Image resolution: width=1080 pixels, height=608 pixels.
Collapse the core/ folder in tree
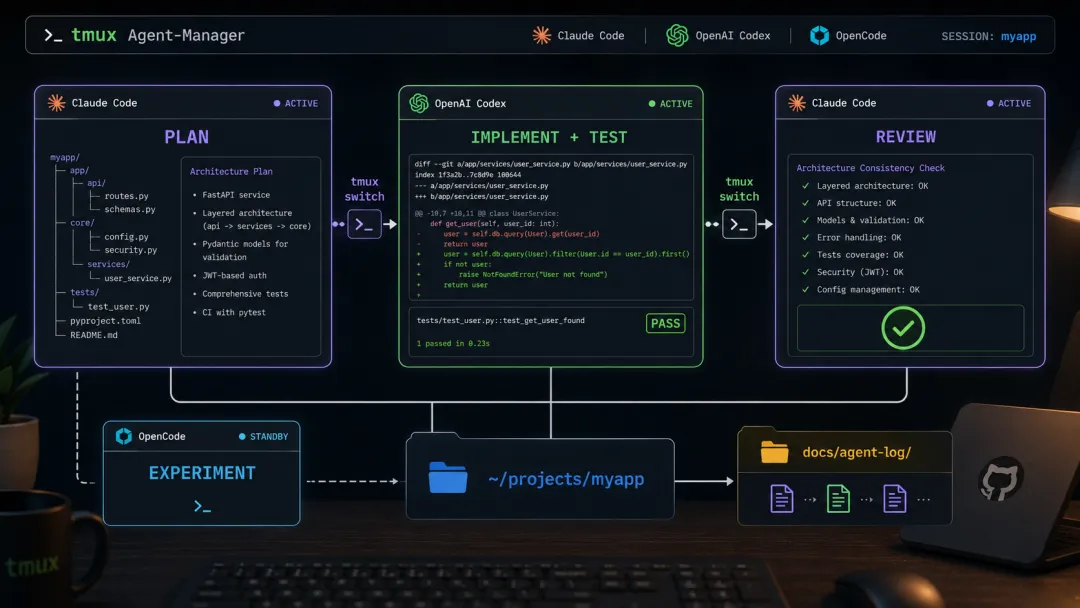pos(82,223)
